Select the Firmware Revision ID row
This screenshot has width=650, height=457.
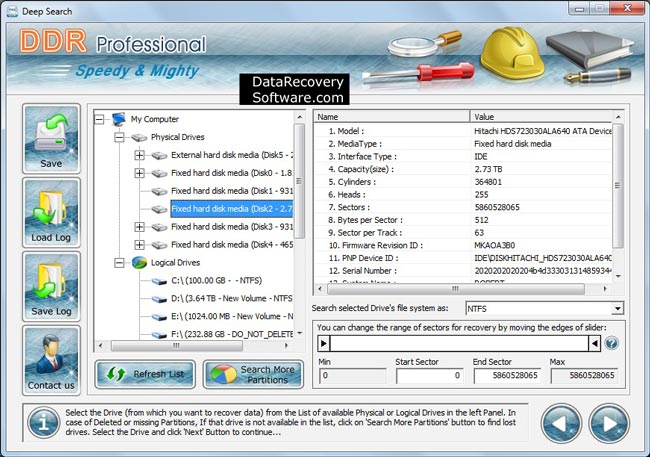point(463,246)
